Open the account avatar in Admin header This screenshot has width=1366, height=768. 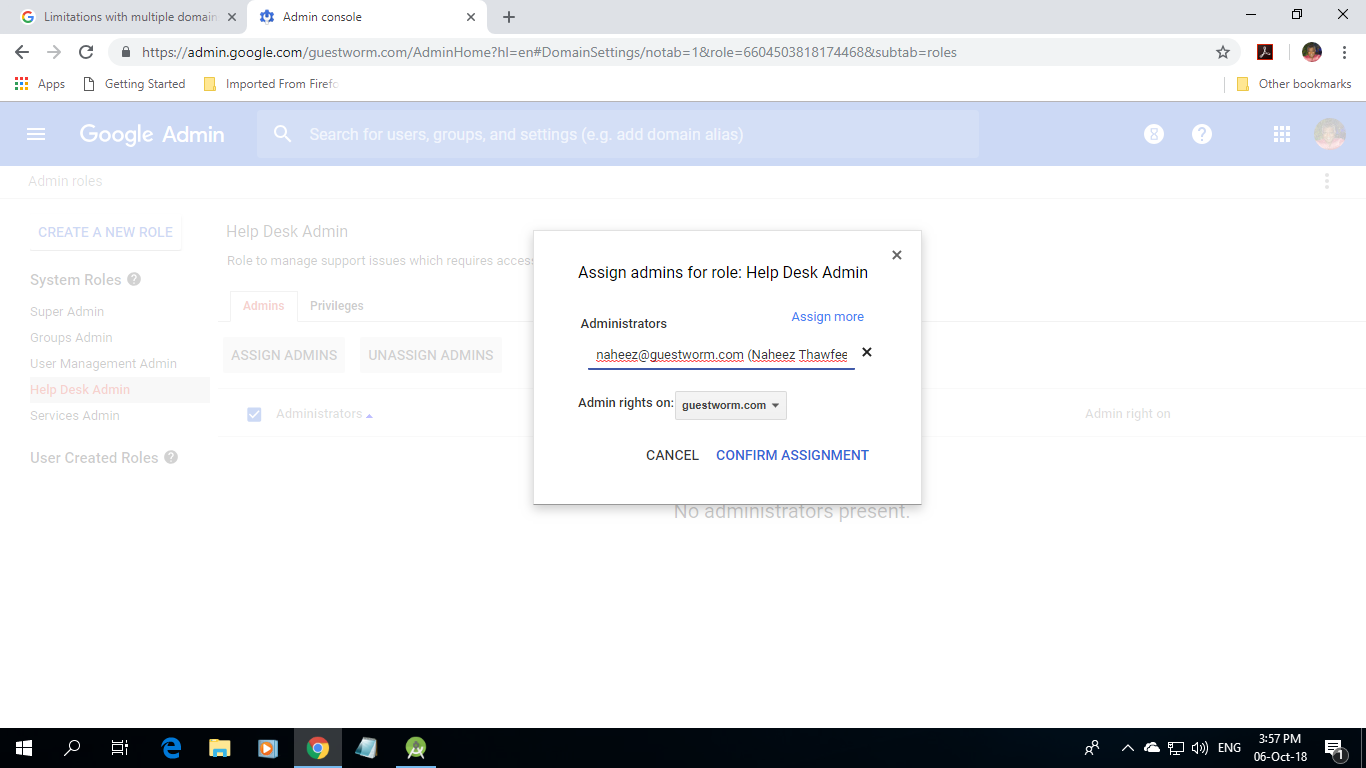pyautogui.click(x=1330, y=134)
